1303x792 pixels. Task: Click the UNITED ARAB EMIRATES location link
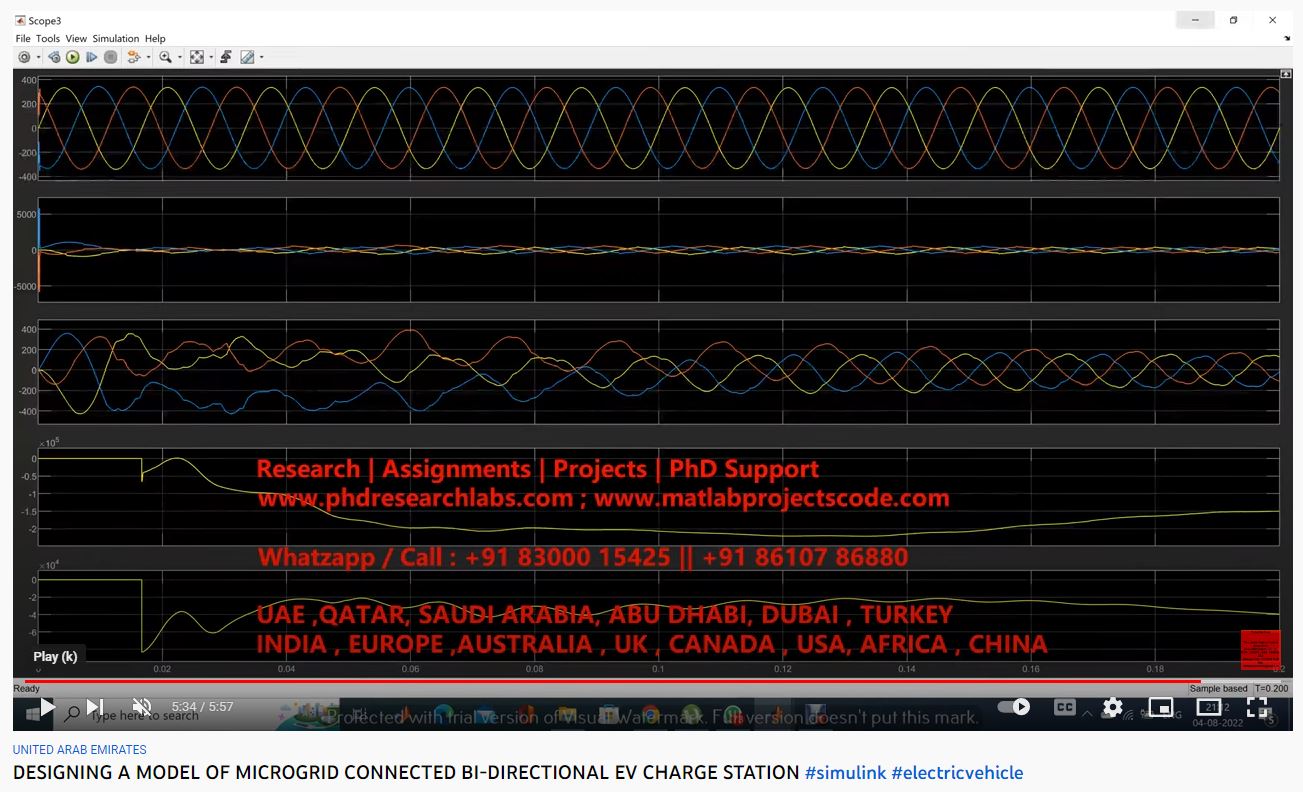[x=80, y=750]
